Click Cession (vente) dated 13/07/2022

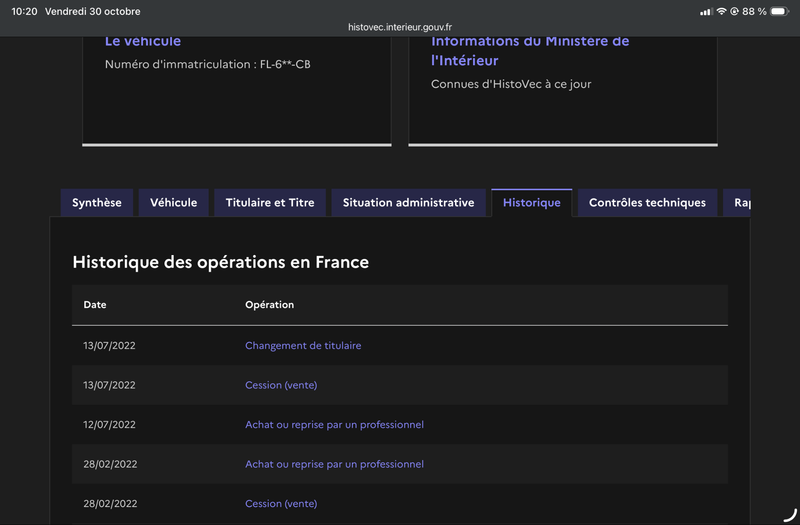click(281, 385)
